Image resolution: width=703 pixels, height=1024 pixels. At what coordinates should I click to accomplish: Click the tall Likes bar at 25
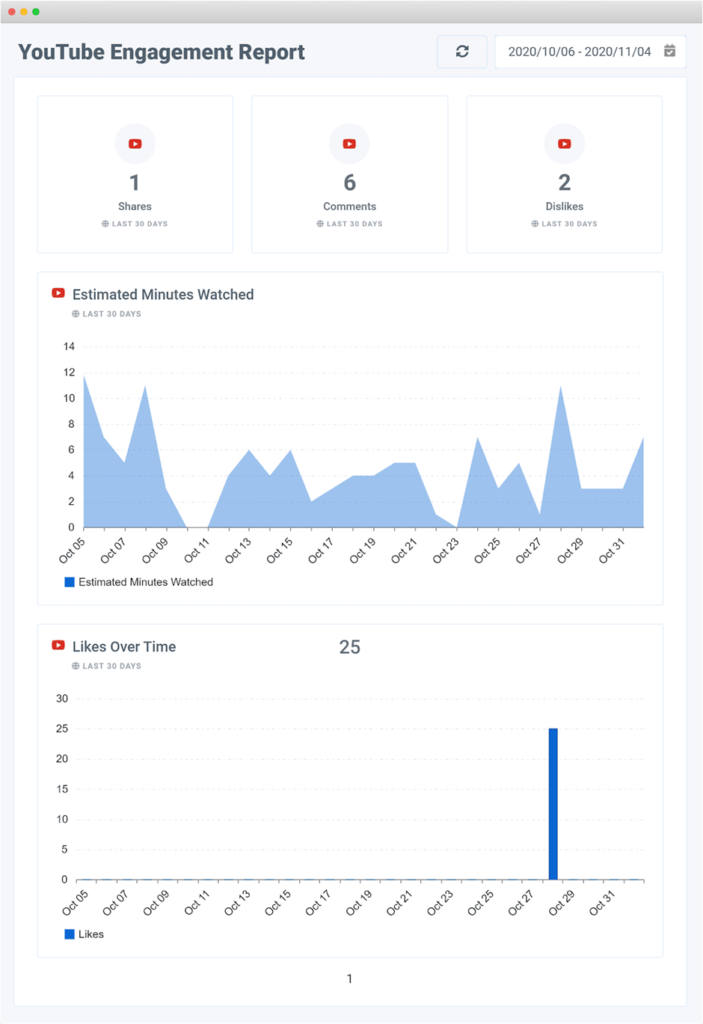click(x=553, y=804)
